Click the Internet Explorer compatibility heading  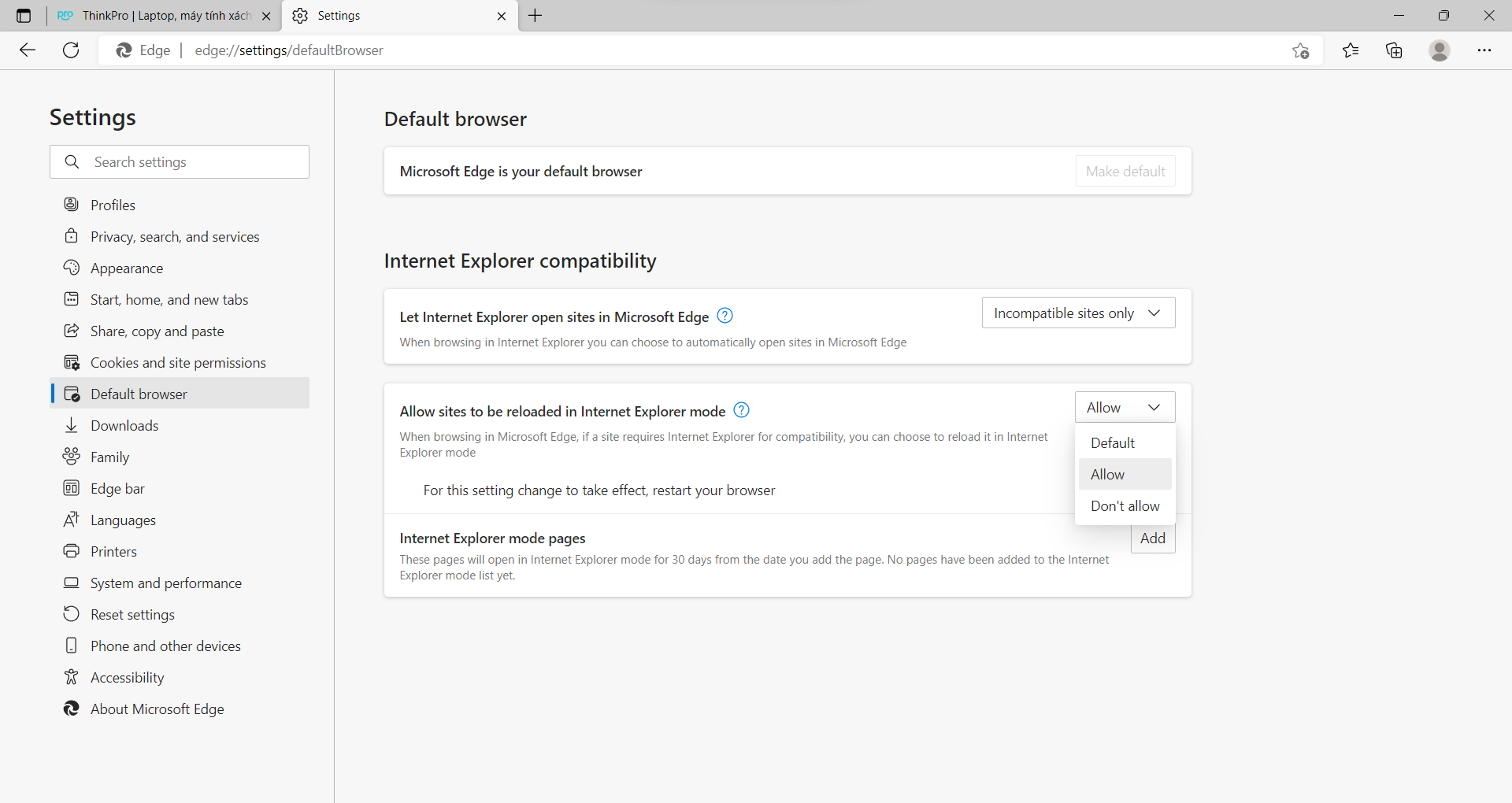[520, 261]
